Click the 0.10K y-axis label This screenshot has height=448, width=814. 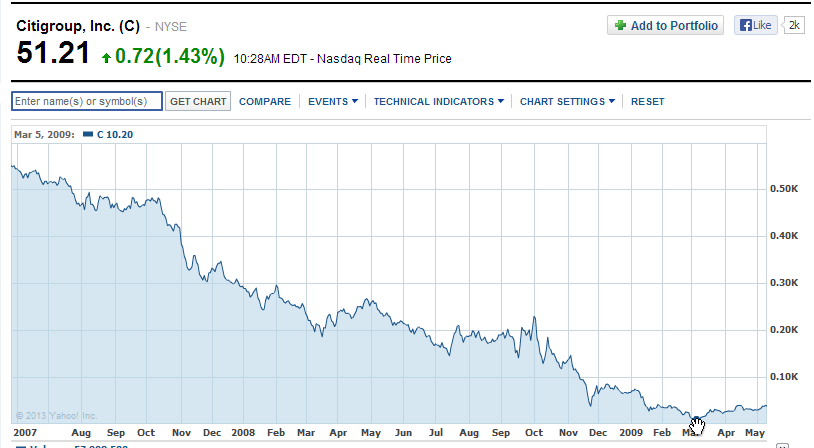784,376
